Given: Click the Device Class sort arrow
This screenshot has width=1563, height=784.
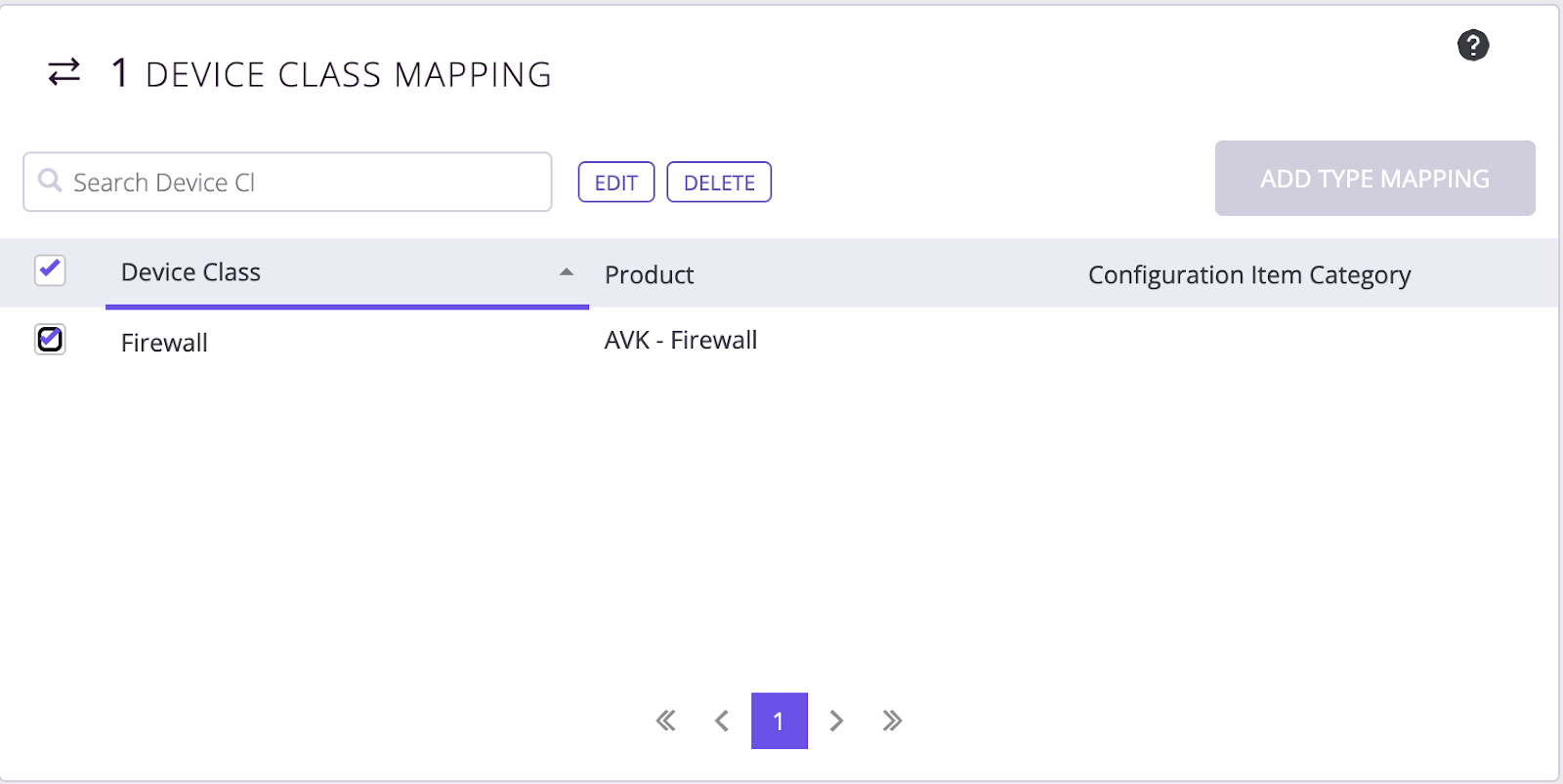Looking at the screenshot, I should 567,272.
